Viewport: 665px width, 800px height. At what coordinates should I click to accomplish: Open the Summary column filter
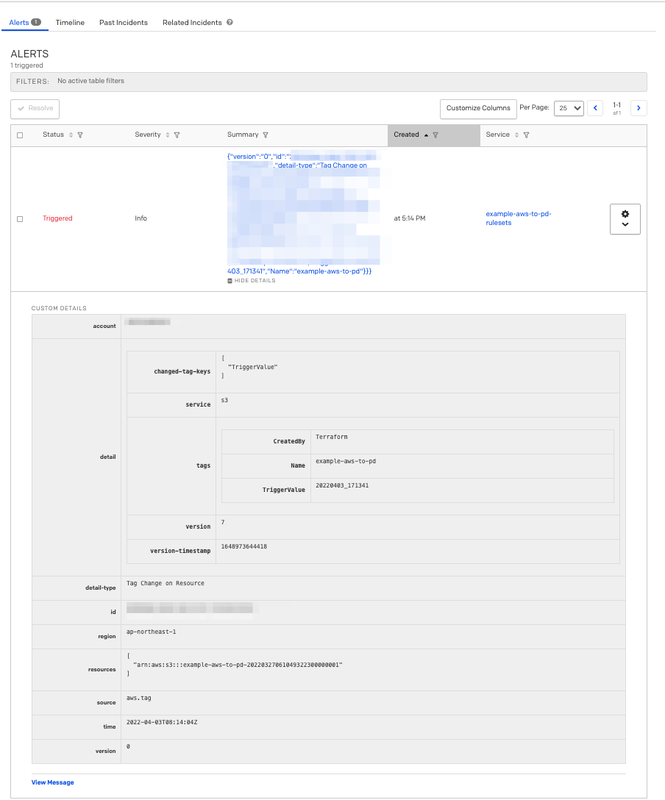coord(265,135)
